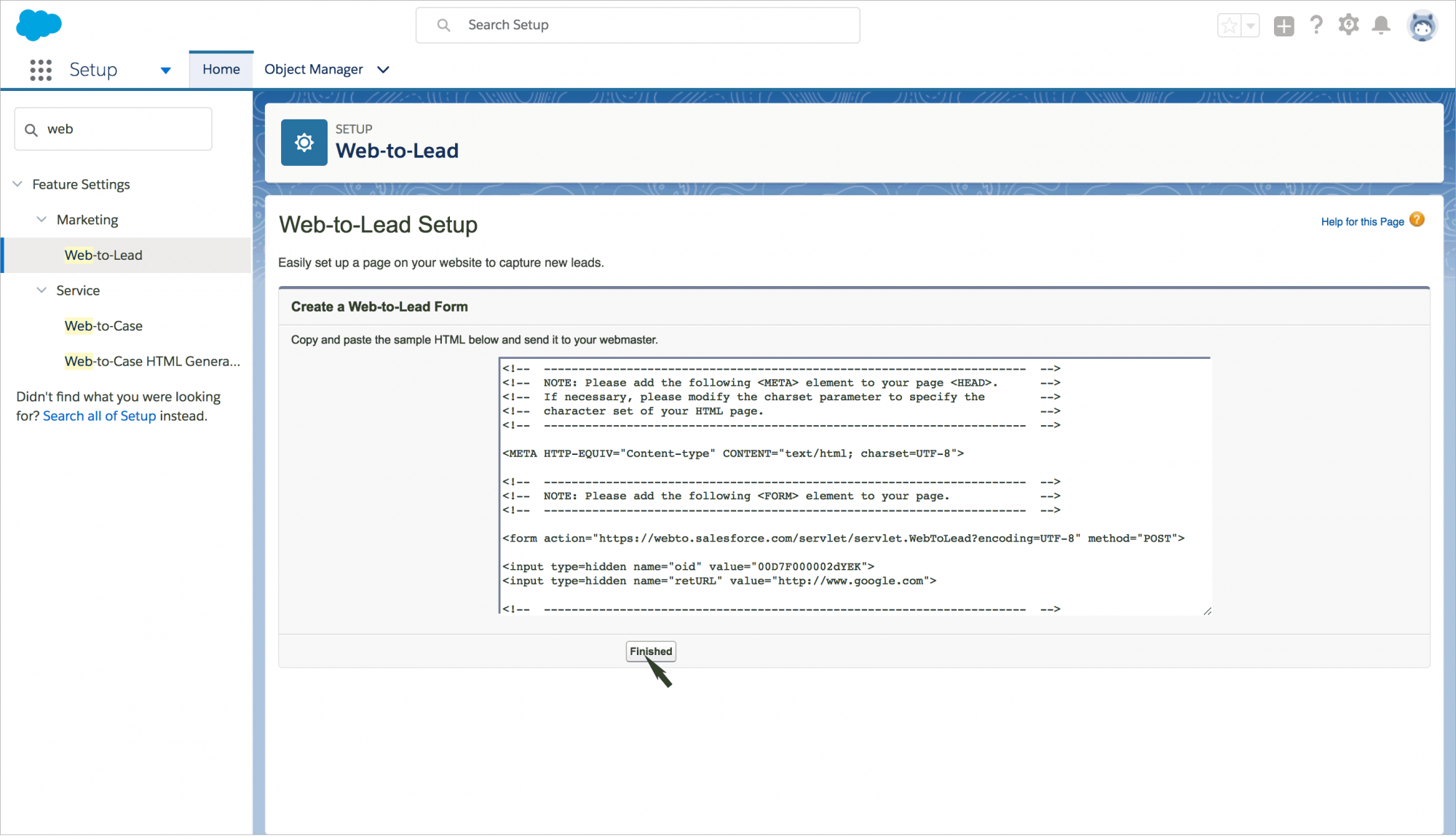Collapse the Service tree node
This screenshot has width=1456, height=837.
pyautogui.click(x=42, y=290)
